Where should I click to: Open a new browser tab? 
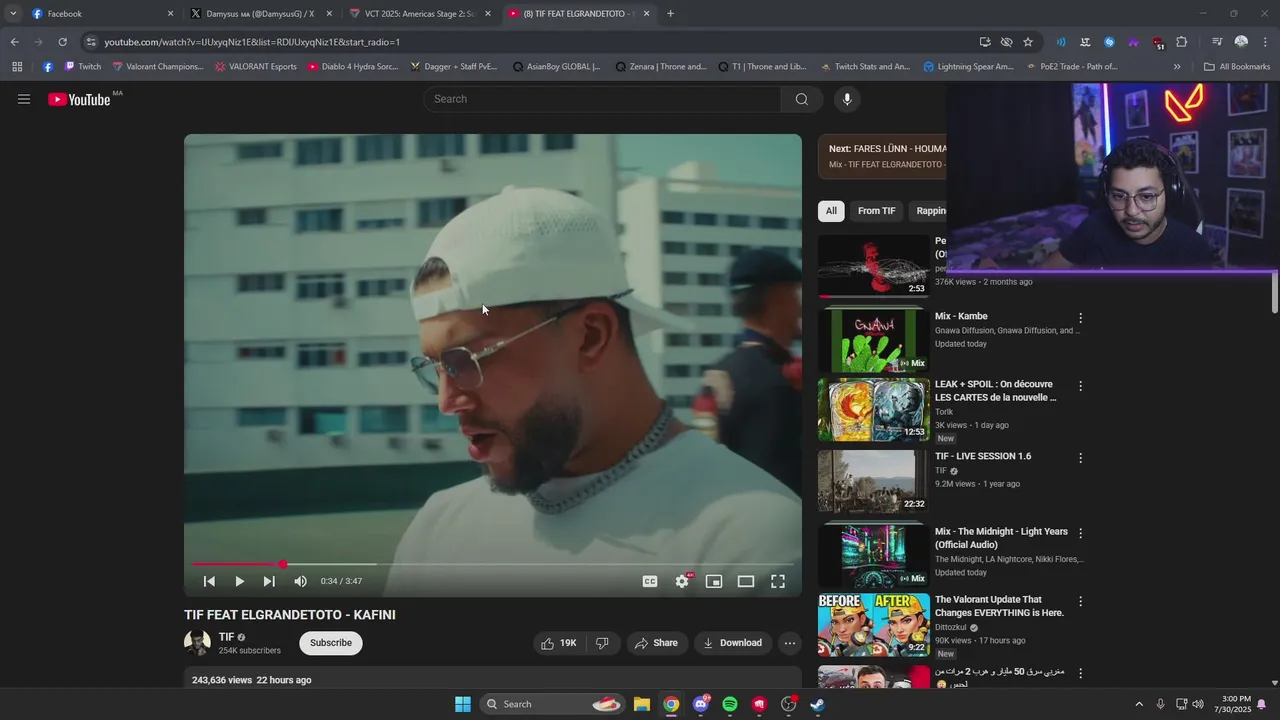click(670, 14)
